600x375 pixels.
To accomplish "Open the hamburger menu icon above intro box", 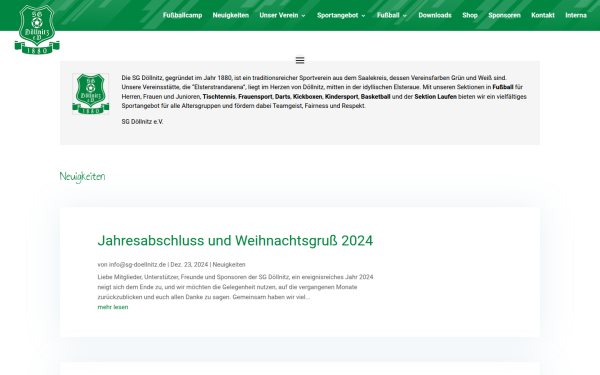I will tap(300, 60).
